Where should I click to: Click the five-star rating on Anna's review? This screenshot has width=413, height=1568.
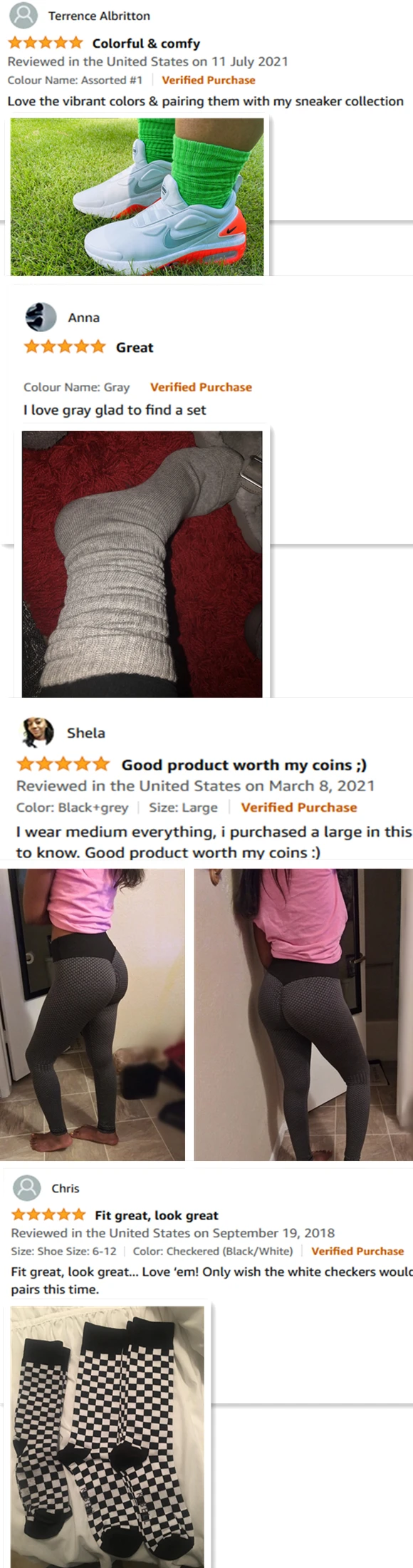pos(65,347)
